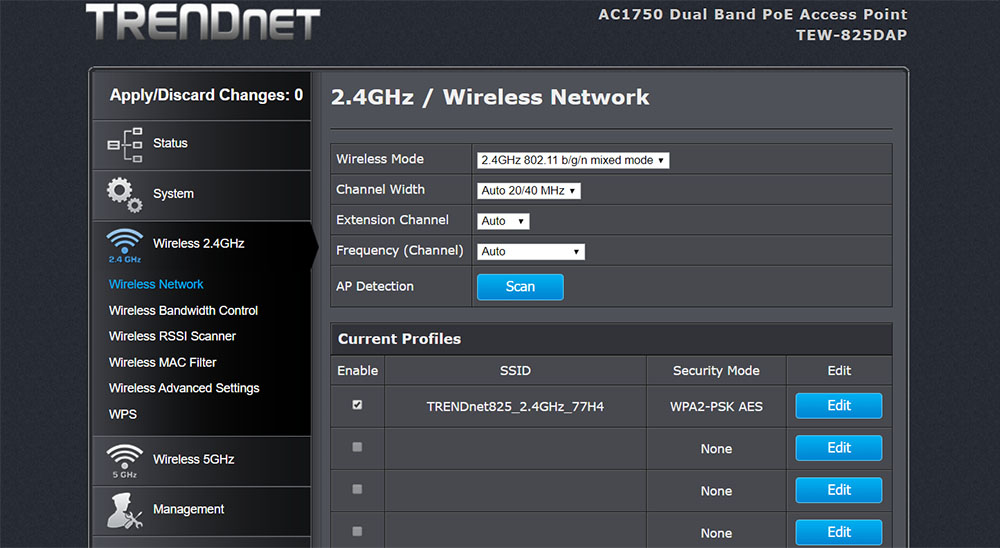Open the Extension Channel dropdown

(503, 221)
